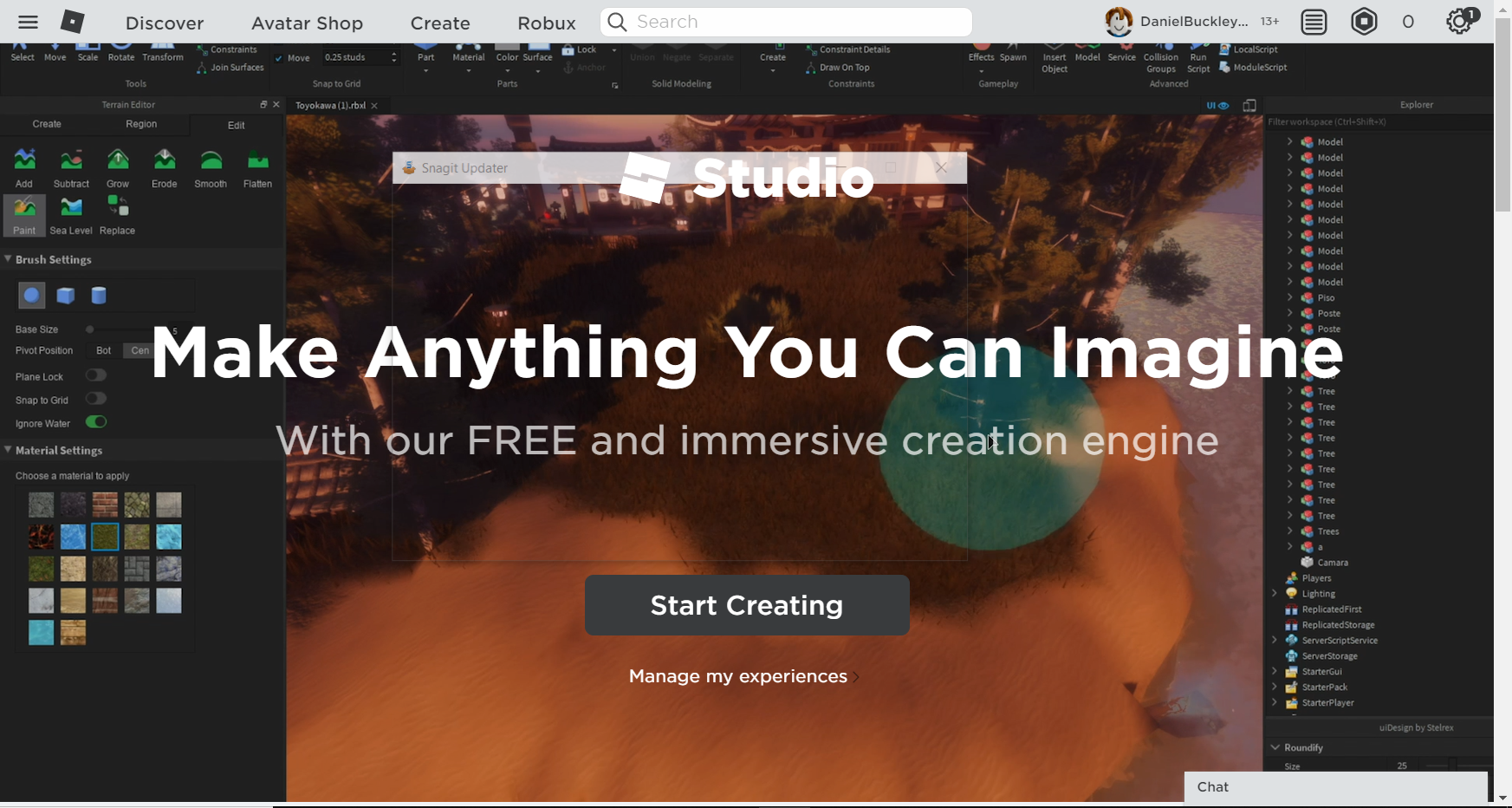This screenshot has height=808, width=1512.
Task: Adjust the Base Size slider handle
Action: click(89, 329)
